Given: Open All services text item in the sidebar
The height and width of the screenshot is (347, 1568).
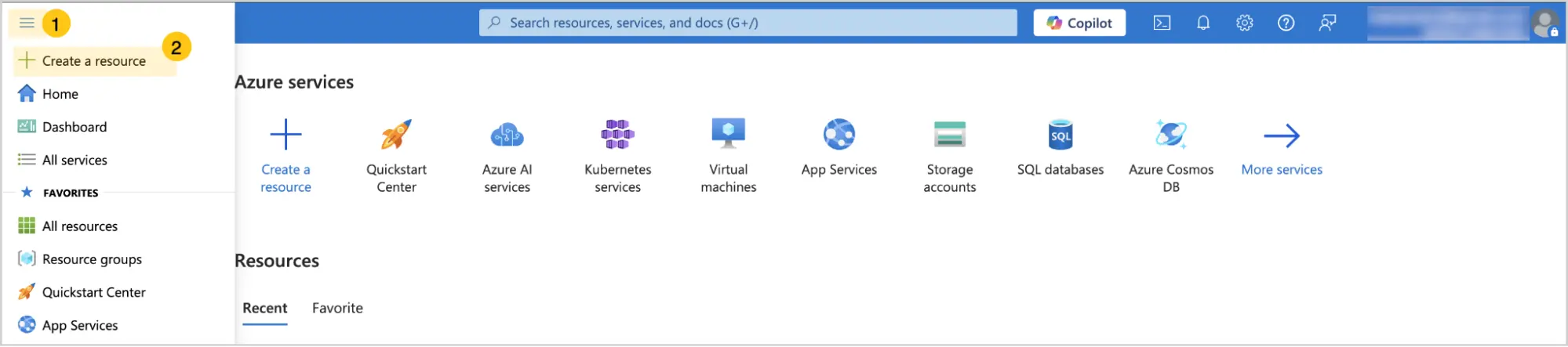Looking at the screenshot, I should point(75,160).
